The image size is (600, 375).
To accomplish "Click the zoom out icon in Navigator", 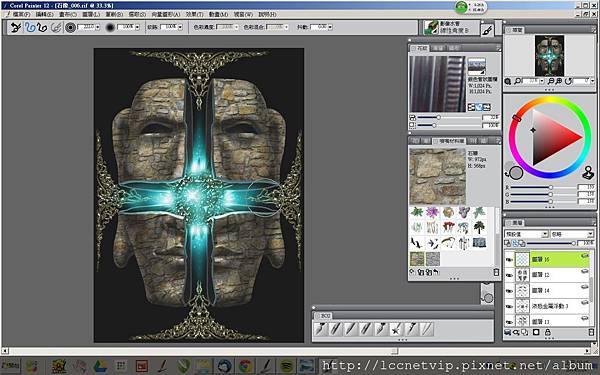I will pos(551,81).
